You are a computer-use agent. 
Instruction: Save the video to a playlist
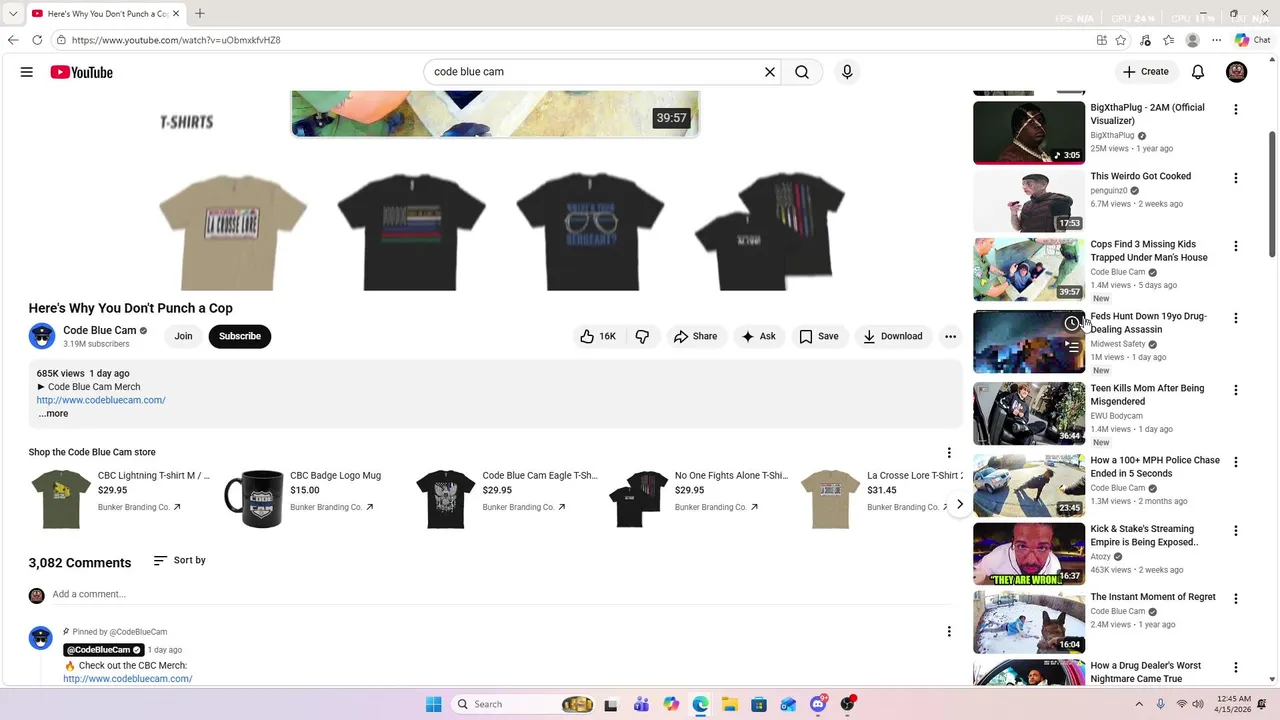[818, 336]
